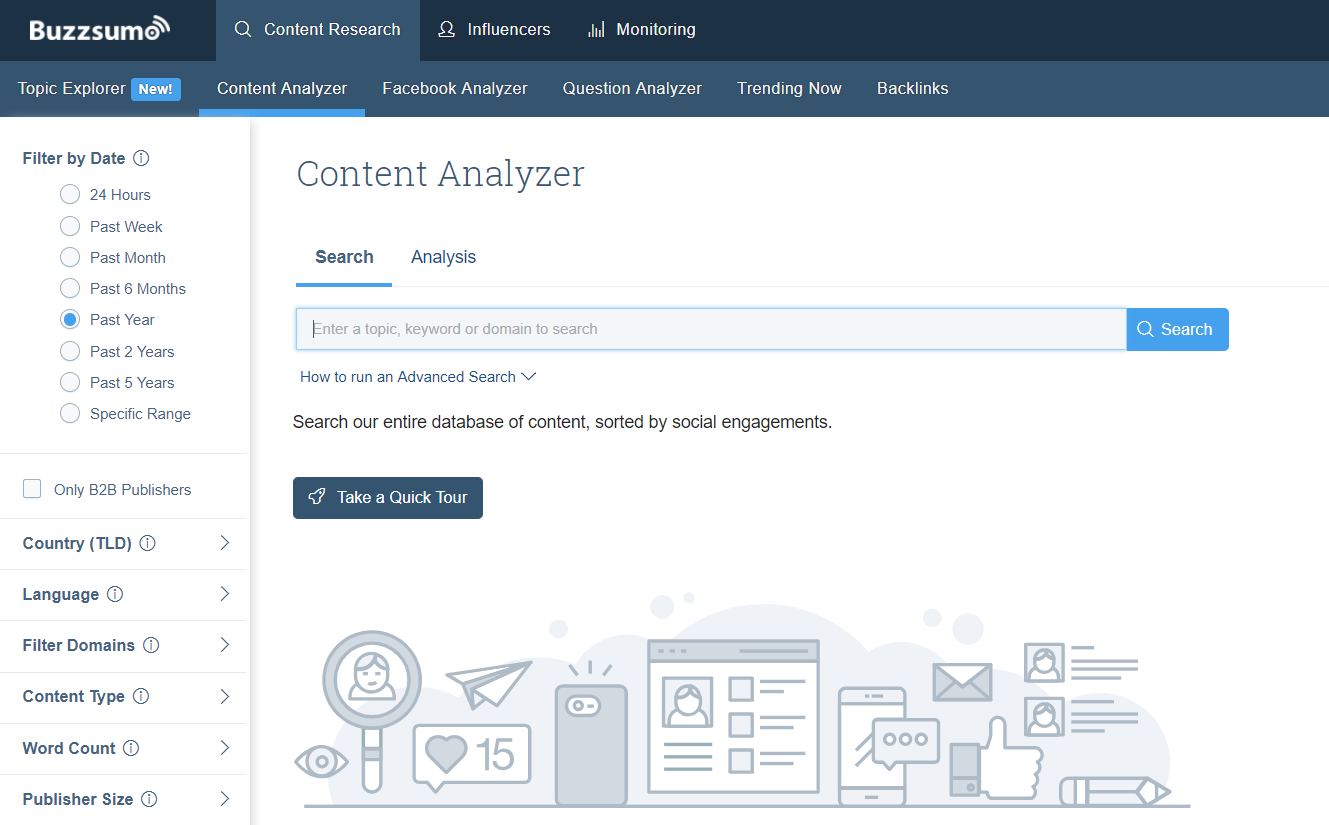Go to Topic Explorer
The width and height of the screenshot is (1329, 825).
pos(72,88)
